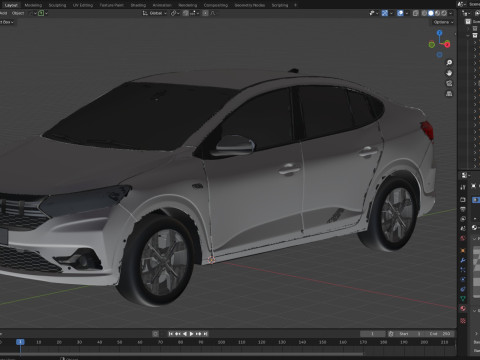Click the zoom magnifier viewport icon
The width and height of the screenshot is (480, 360).
(x=449, y=63)
